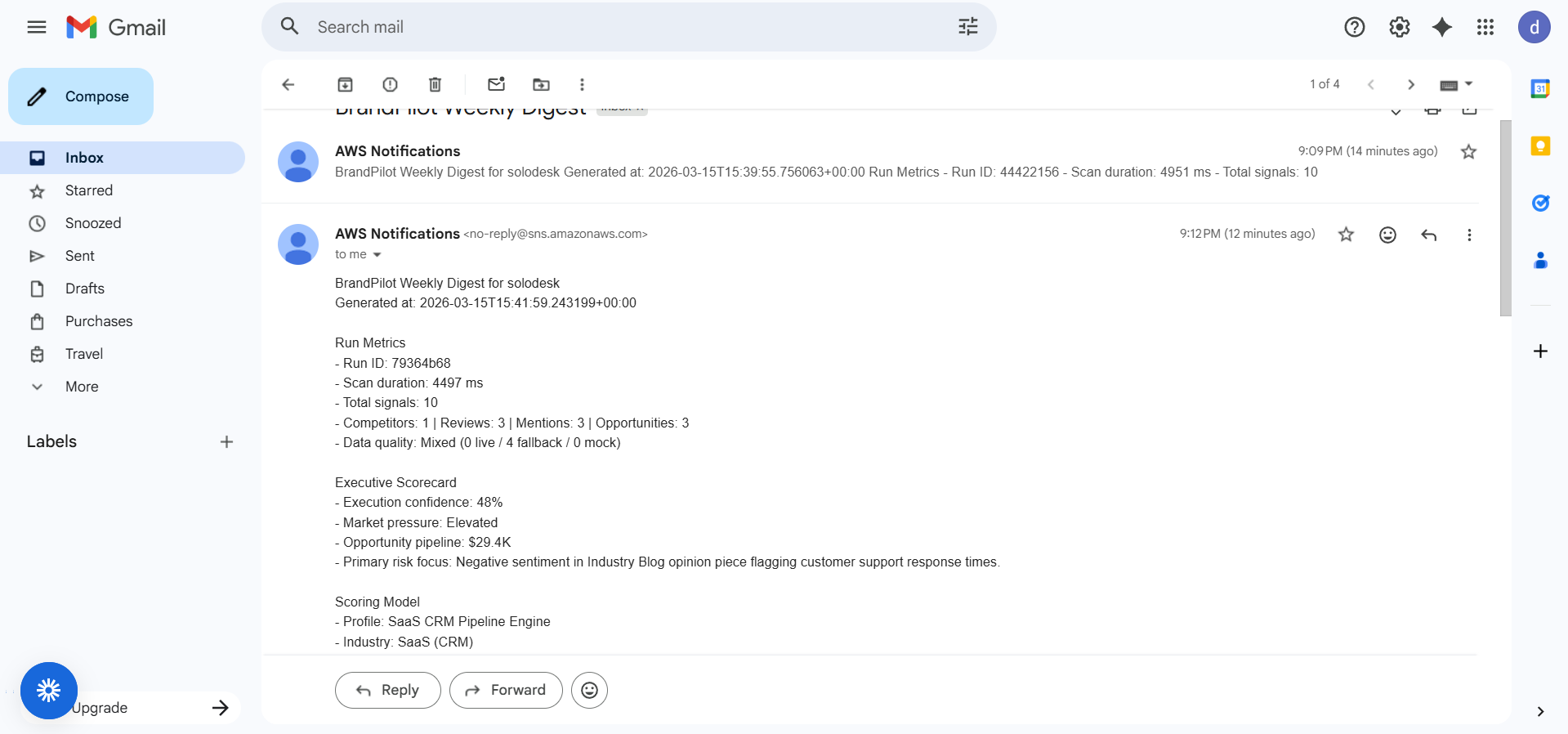Select Inbox in sidebar
Viewport: 1568px width, 734px height.
[x=123, y=158]
